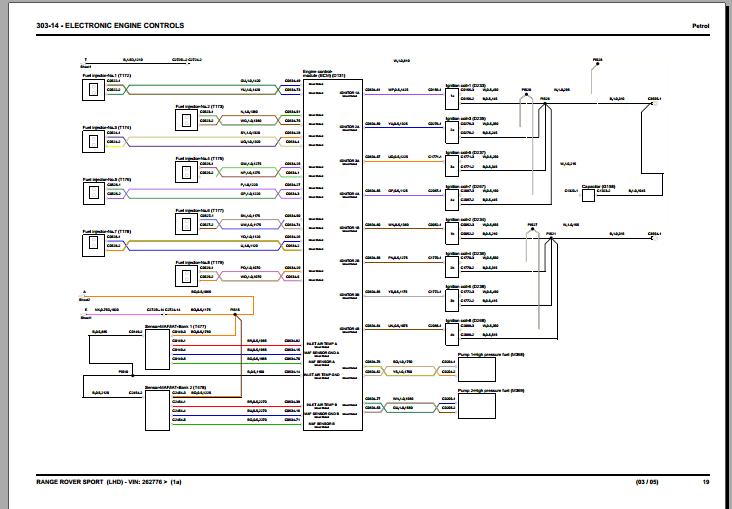Image resolution: width=732 pixels, height=509 pixels.
Task: Select the ignition coil box marked 1b
Action: click(452, 233)
